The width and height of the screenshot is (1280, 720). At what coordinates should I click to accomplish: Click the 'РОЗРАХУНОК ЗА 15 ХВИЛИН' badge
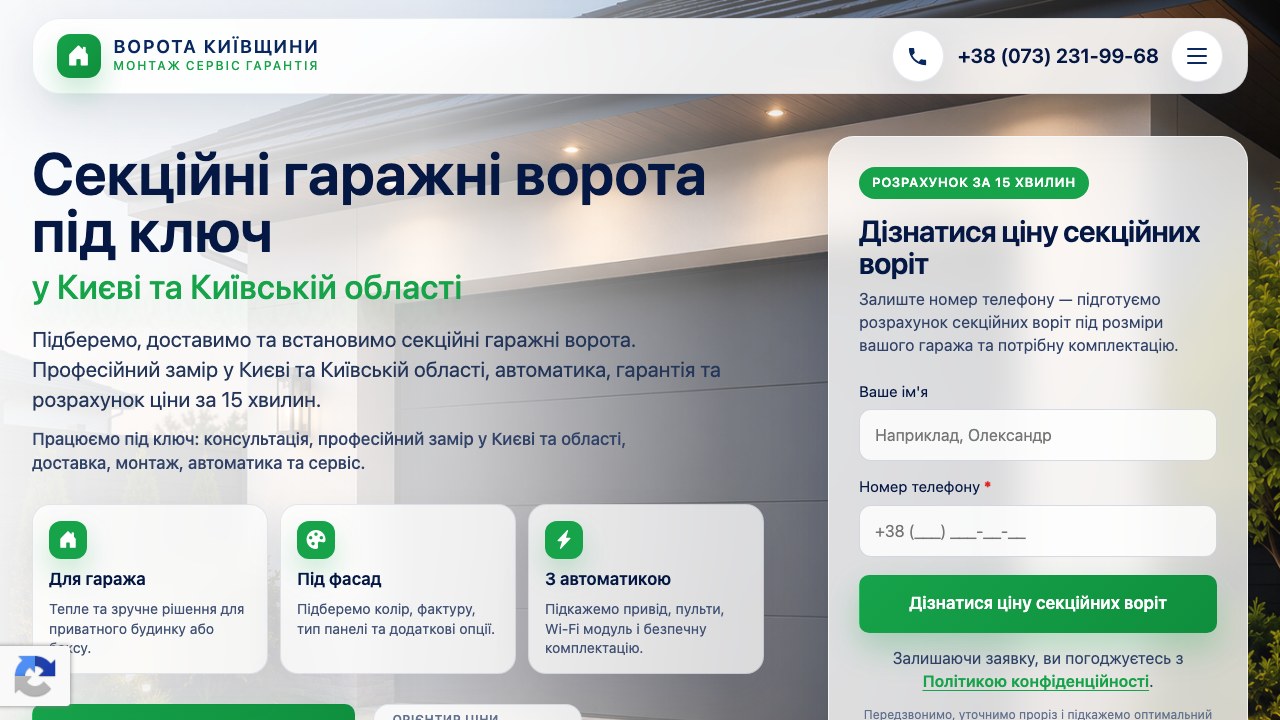click(x=974, y=183)
